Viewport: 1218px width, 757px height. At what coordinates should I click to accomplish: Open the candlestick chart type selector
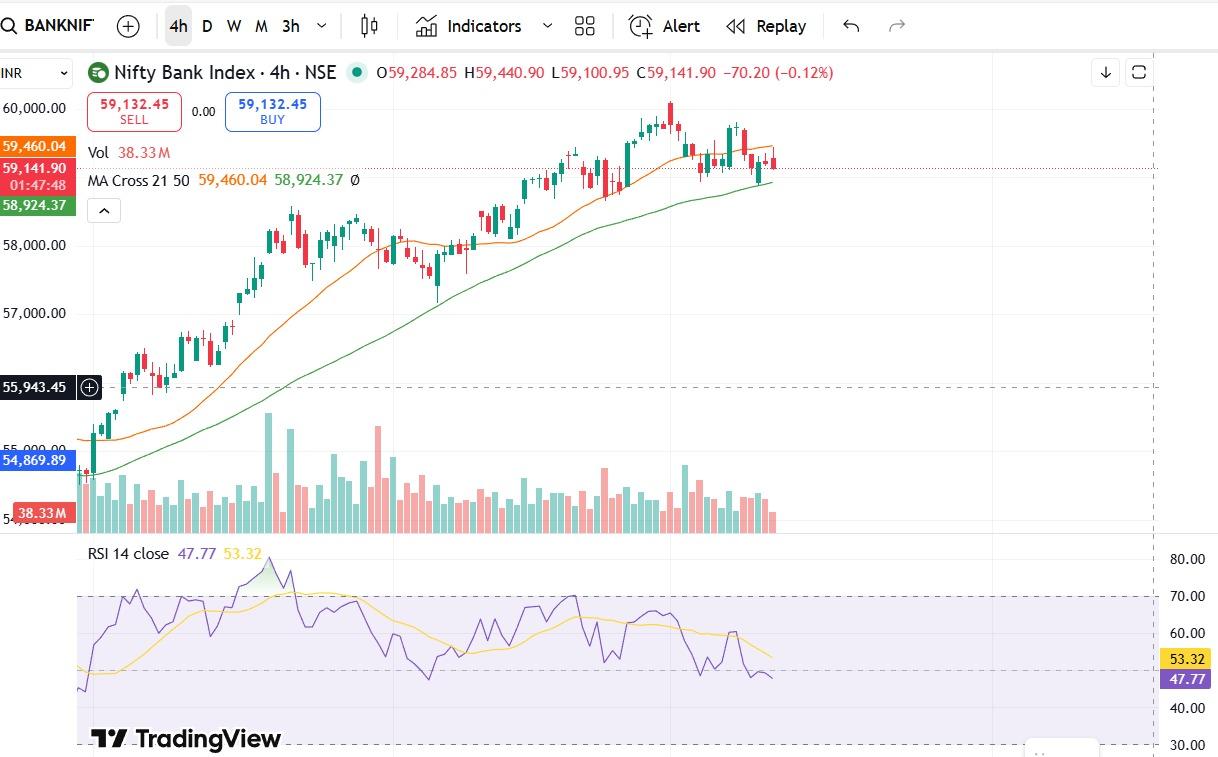point(369,26)
